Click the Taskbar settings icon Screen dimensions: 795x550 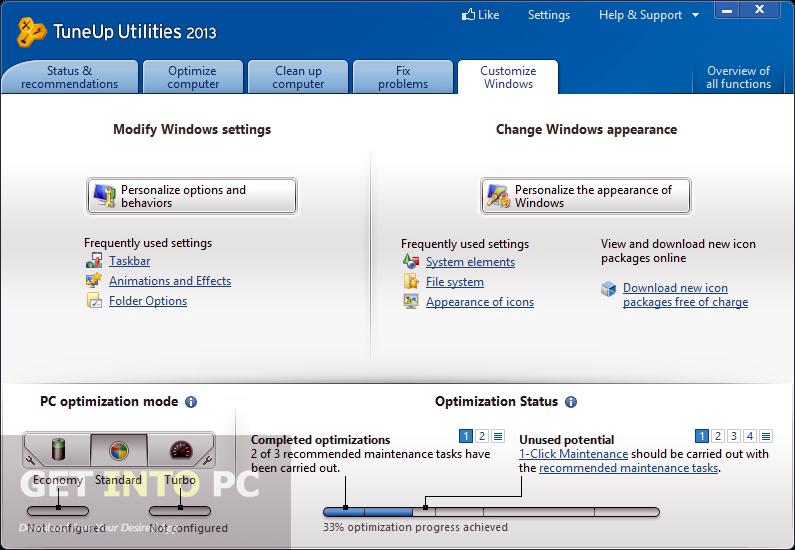coord(94,261)
